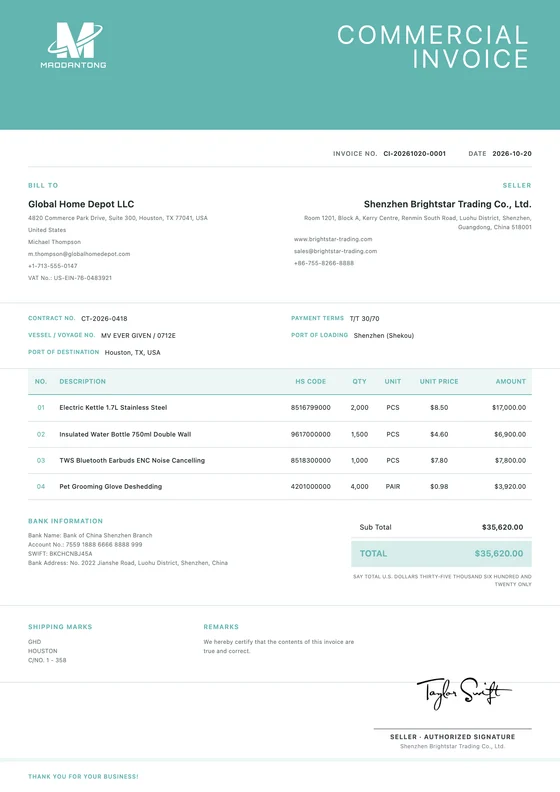The width and height of the screenshot is (560, 792).
Task: Select Bank Name: Bank of China Shenzhen Branch
Action: 90,535
